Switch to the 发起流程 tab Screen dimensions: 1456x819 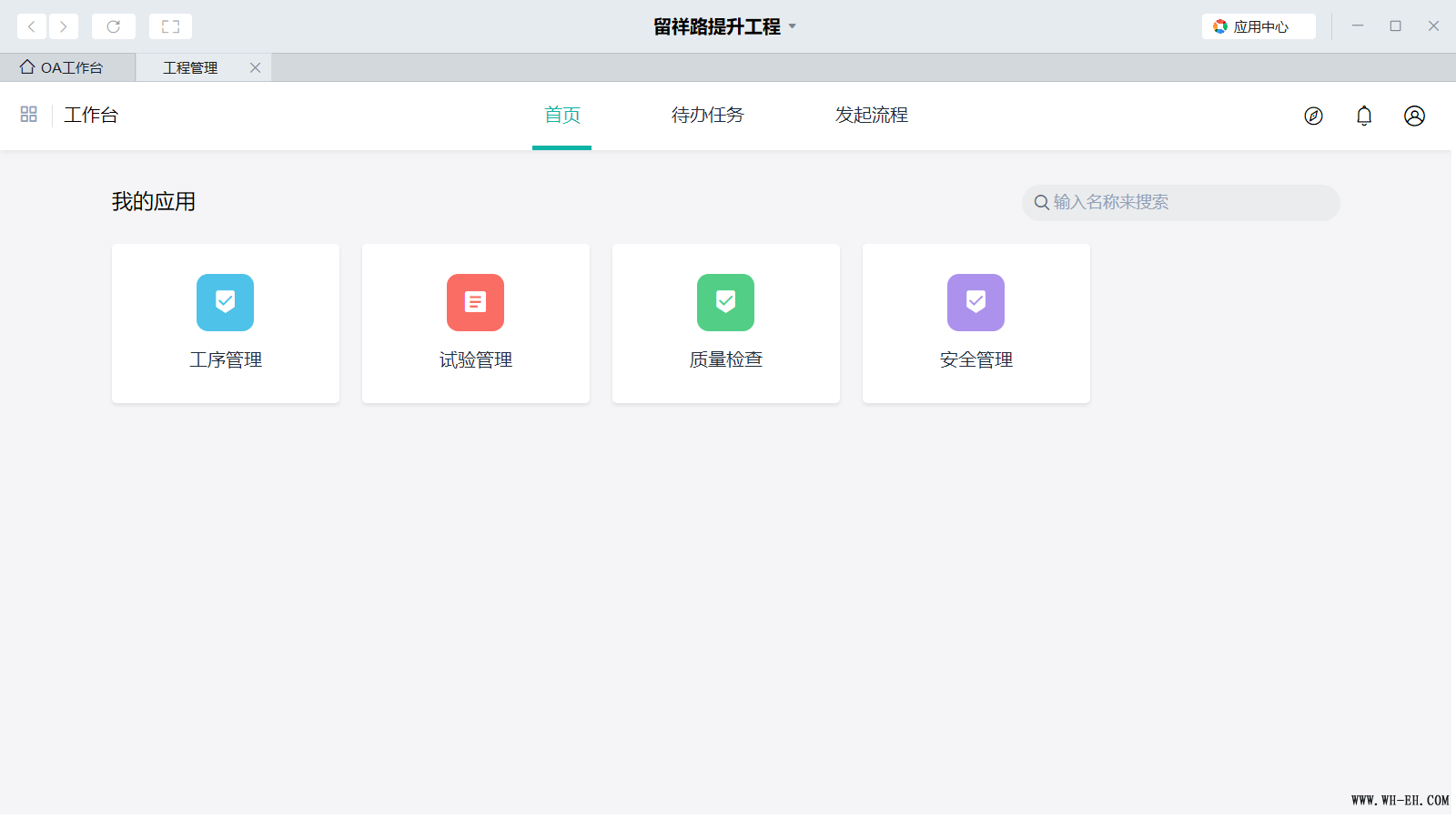click(871, 116)
